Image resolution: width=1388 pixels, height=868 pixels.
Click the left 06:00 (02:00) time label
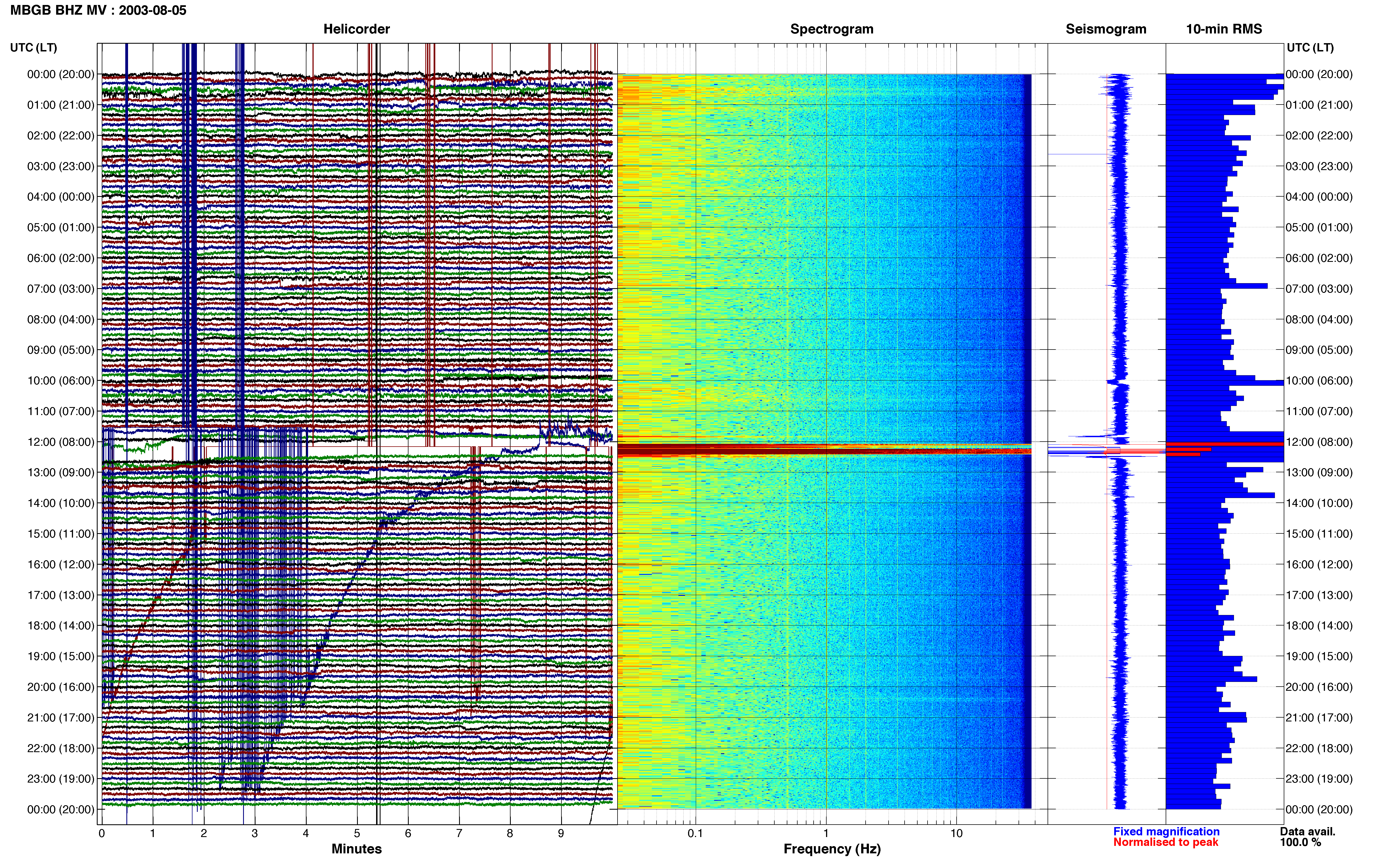pos(61,258)
